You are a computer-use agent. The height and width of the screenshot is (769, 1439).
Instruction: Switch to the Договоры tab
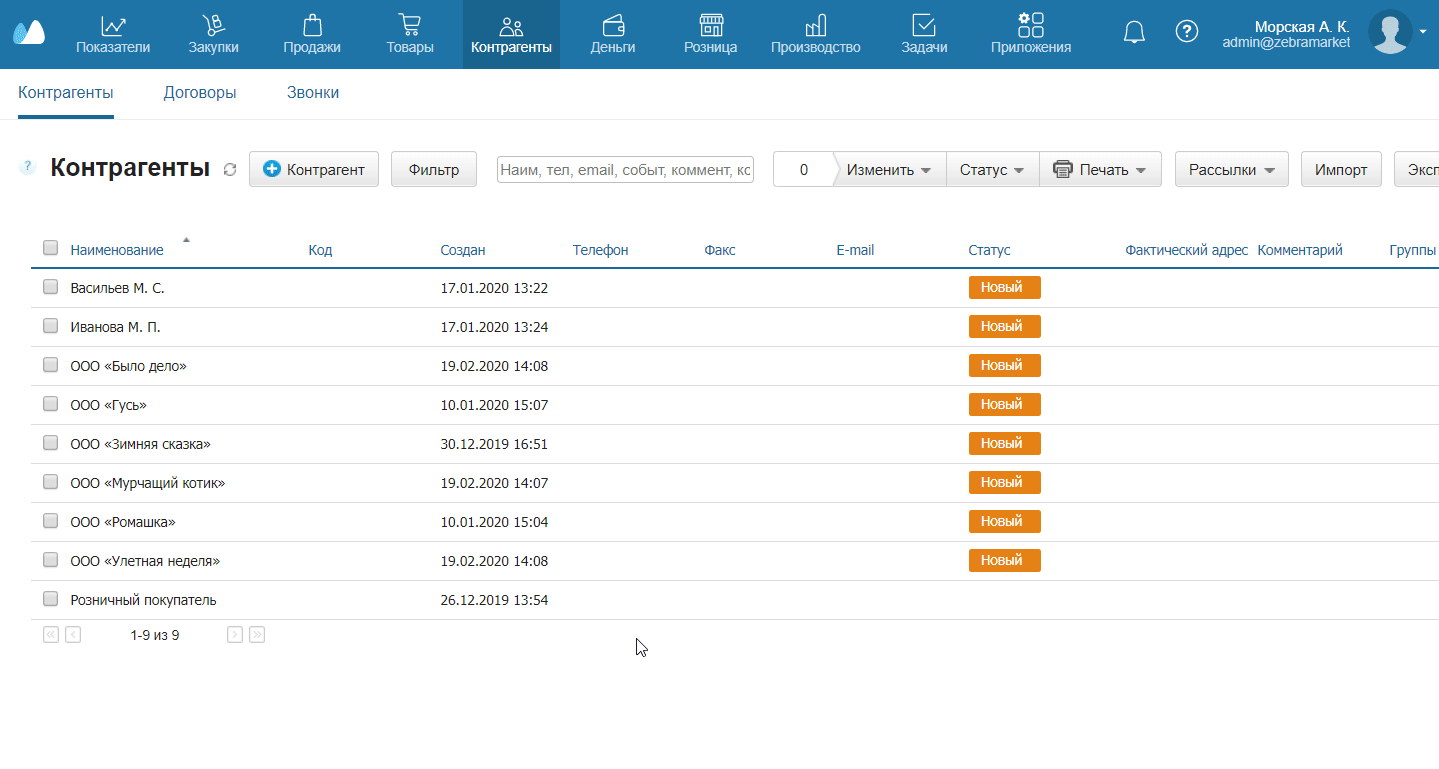pos(200,93)
